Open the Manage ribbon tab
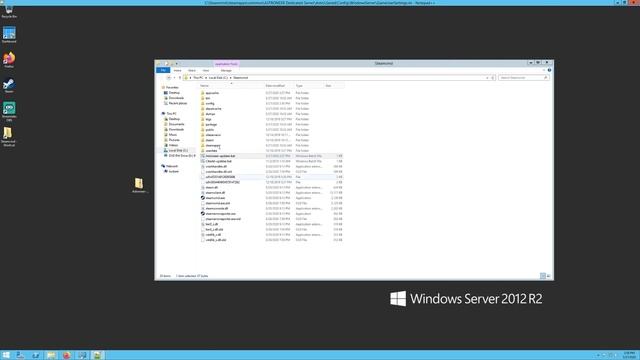 coord(226,71)
